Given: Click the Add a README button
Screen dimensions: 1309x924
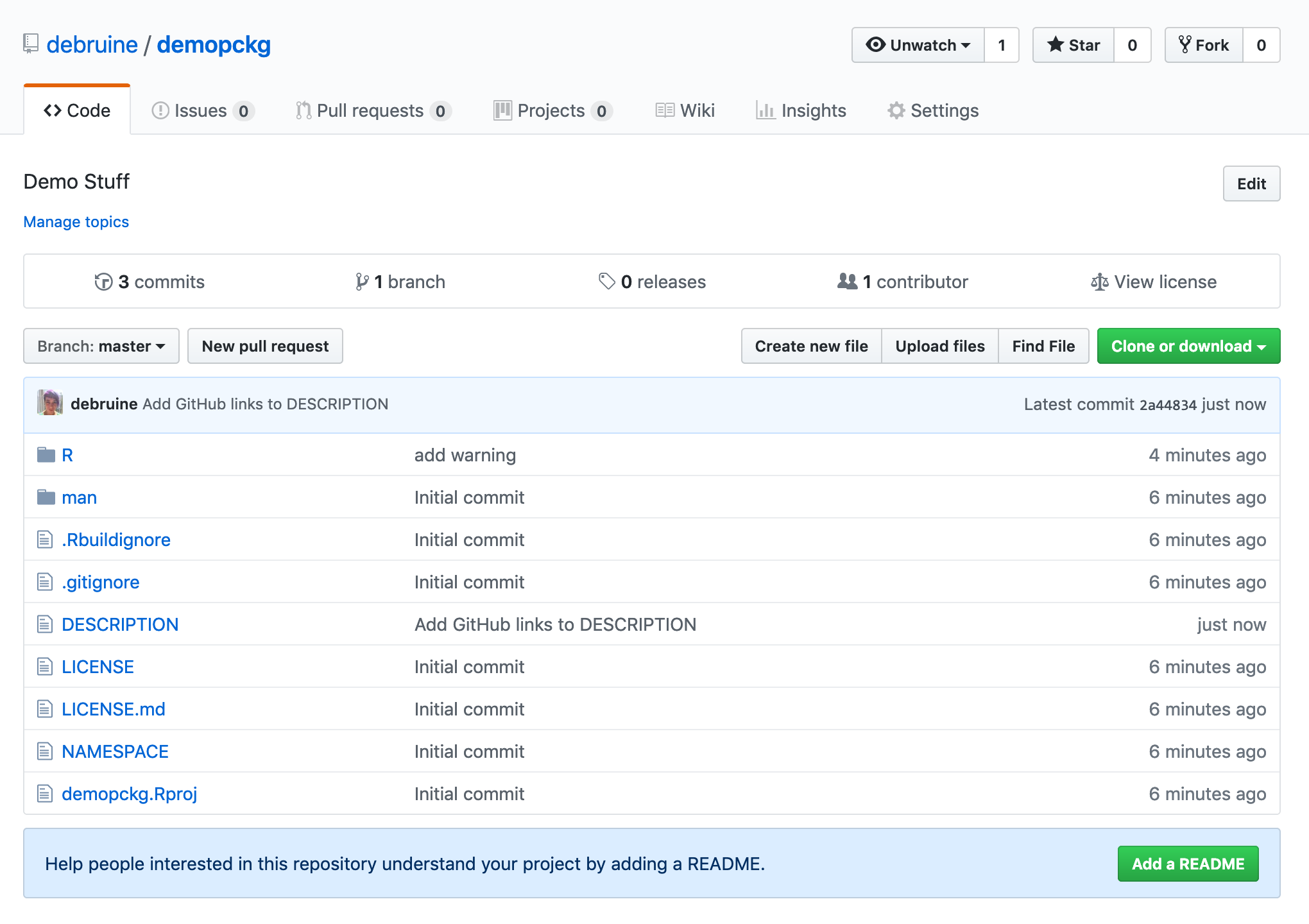Looking at the screenshot, I should tap(1188, 864).
